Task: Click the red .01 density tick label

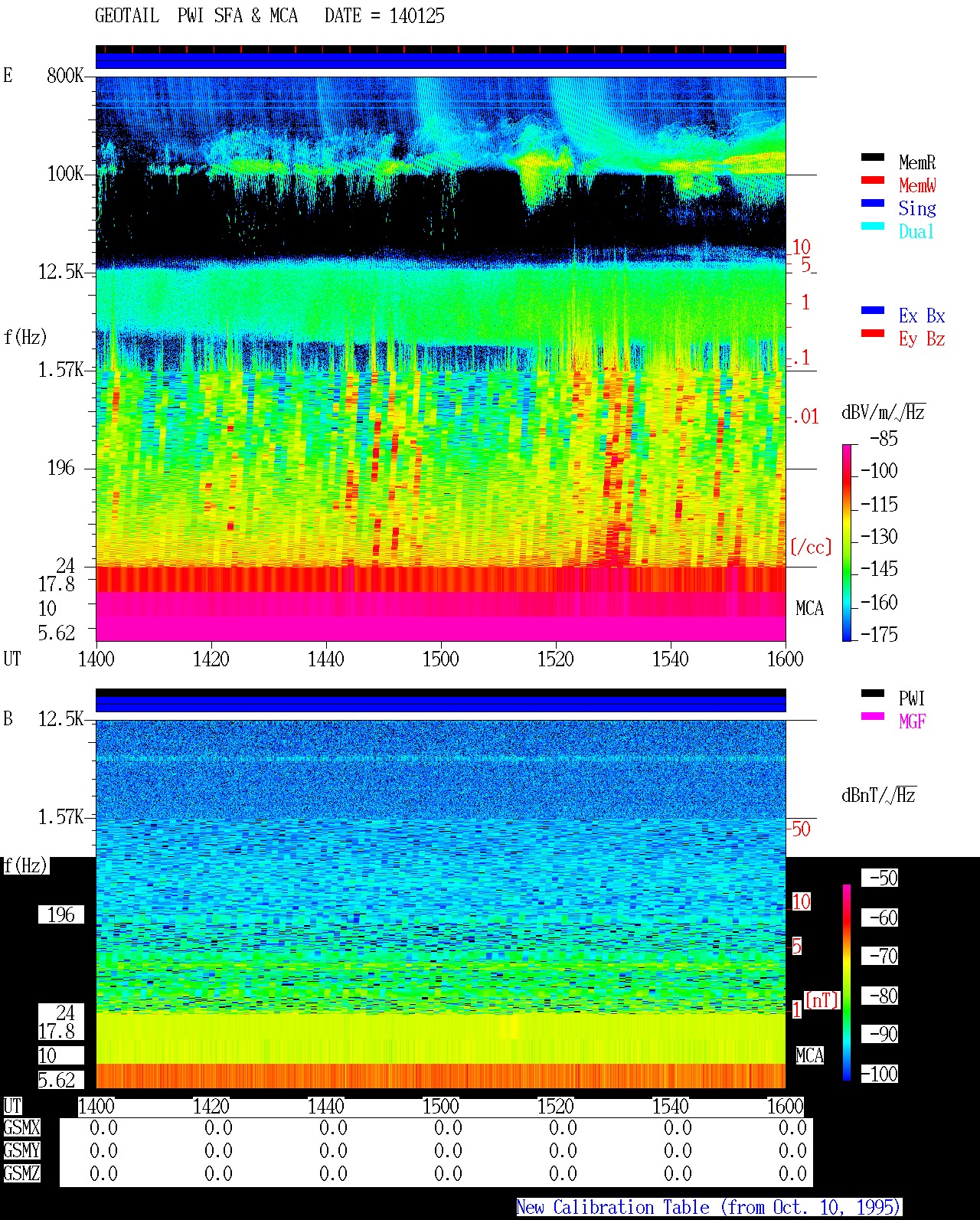Action: coord(805,417)
